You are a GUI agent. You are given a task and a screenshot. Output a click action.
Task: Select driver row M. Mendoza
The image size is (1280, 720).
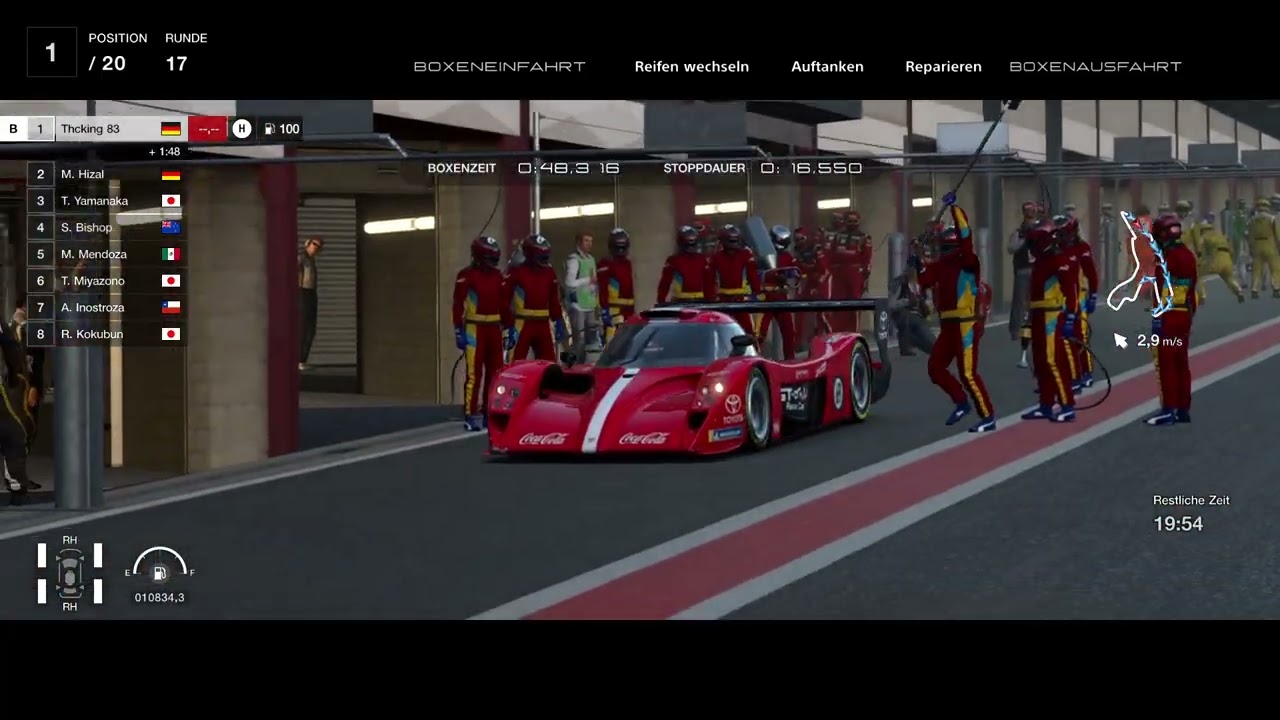point(105,254)
